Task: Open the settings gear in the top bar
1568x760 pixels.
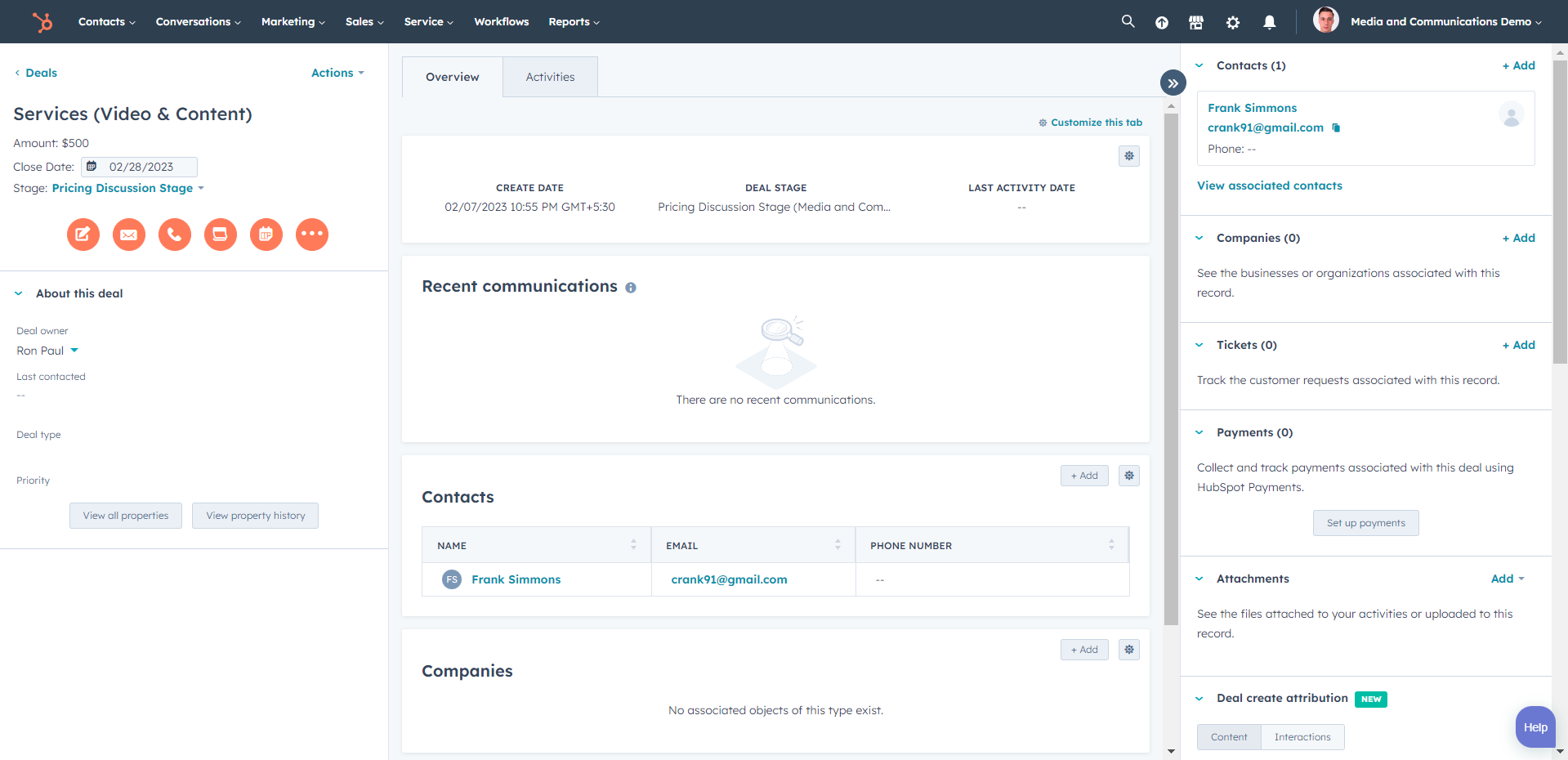Action: [1233, 22]
